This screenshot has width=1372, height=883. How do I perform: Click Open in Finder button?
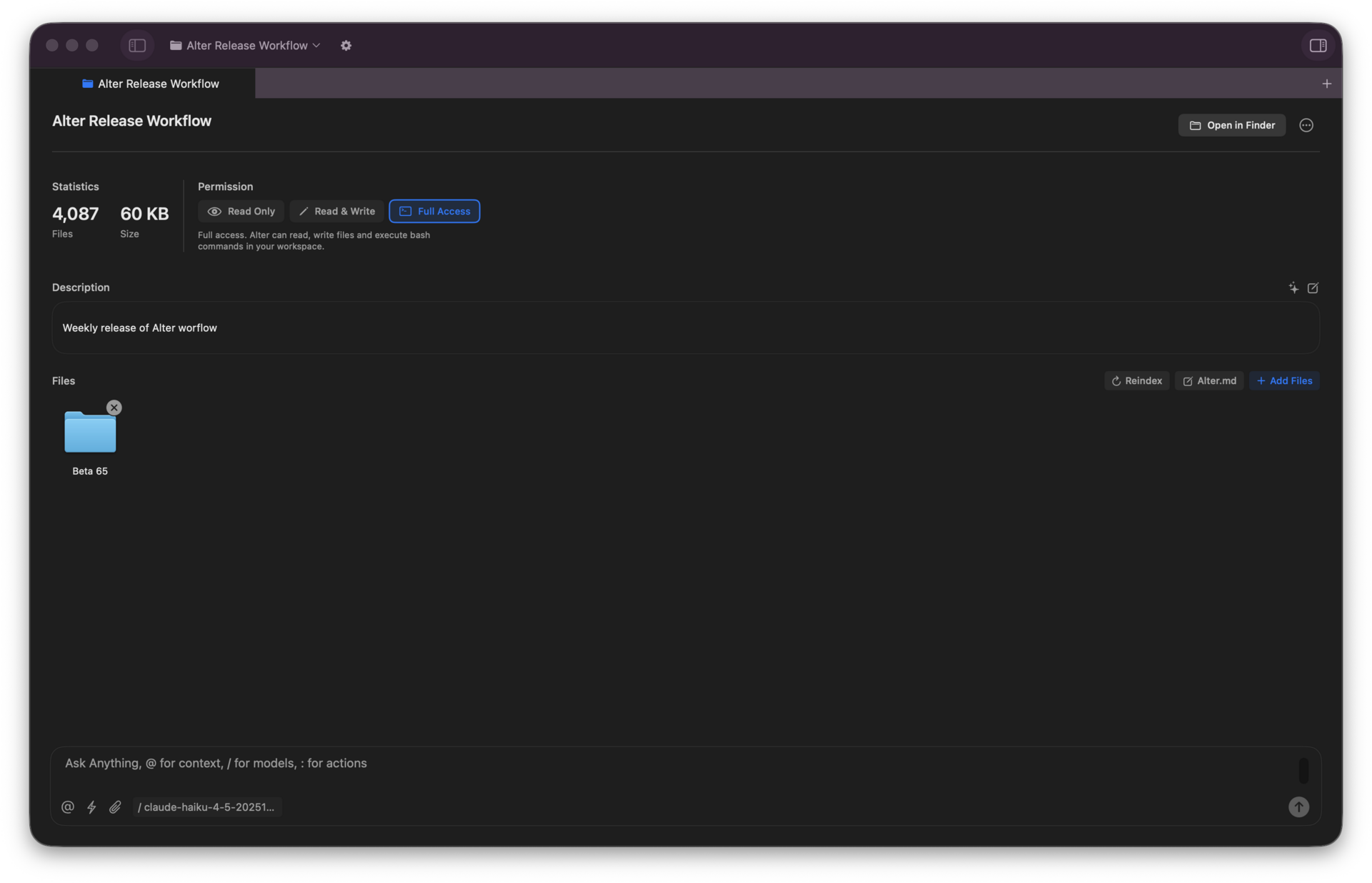click(1231, 125)
